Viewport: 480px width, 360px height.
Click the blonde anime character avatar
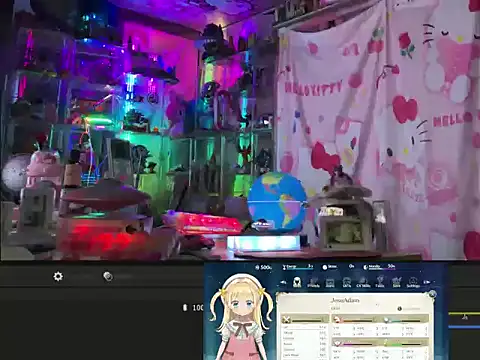click(x=242, y=317)
